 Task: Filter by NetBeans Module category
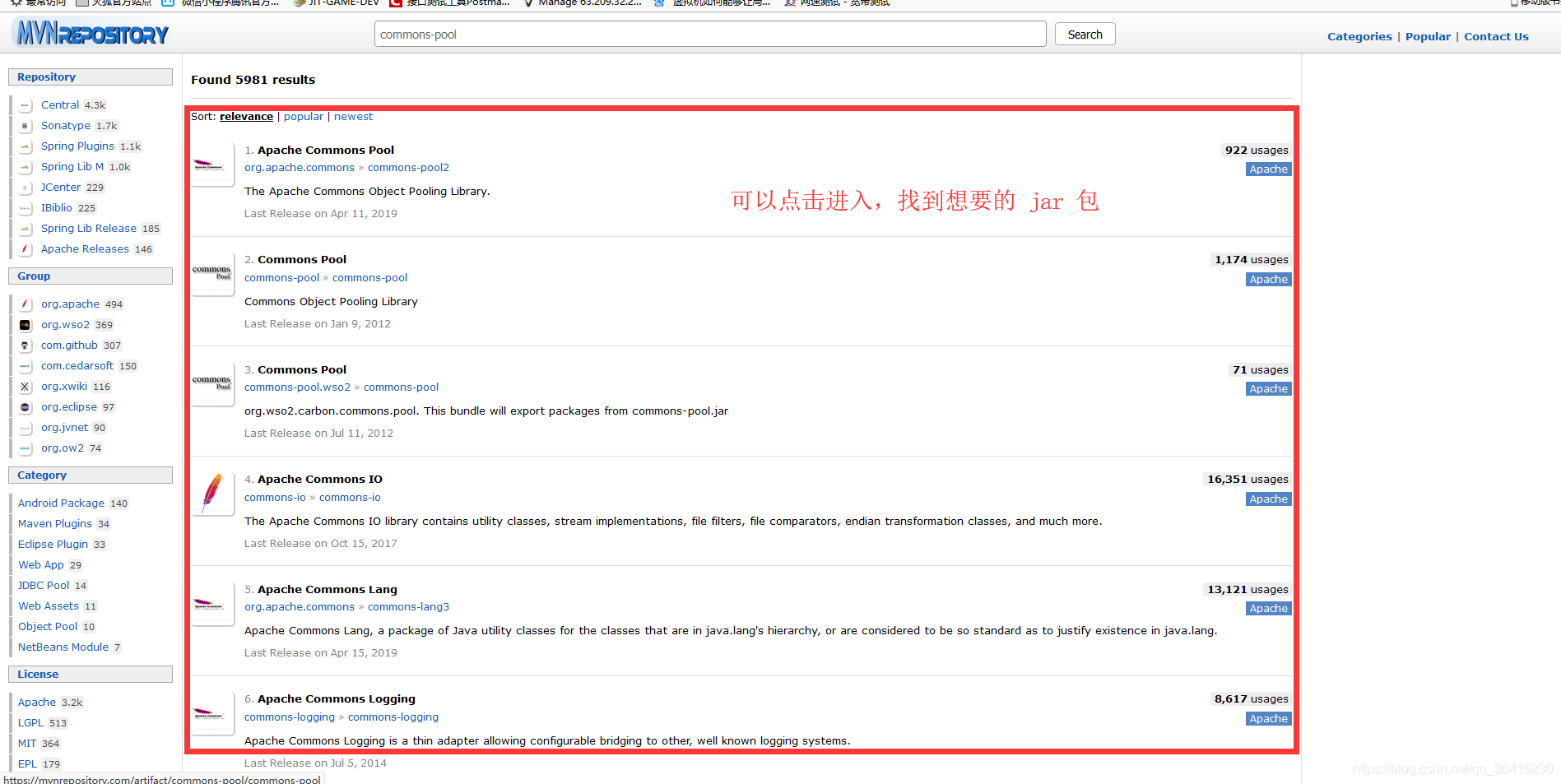click(x=63, y=647)
